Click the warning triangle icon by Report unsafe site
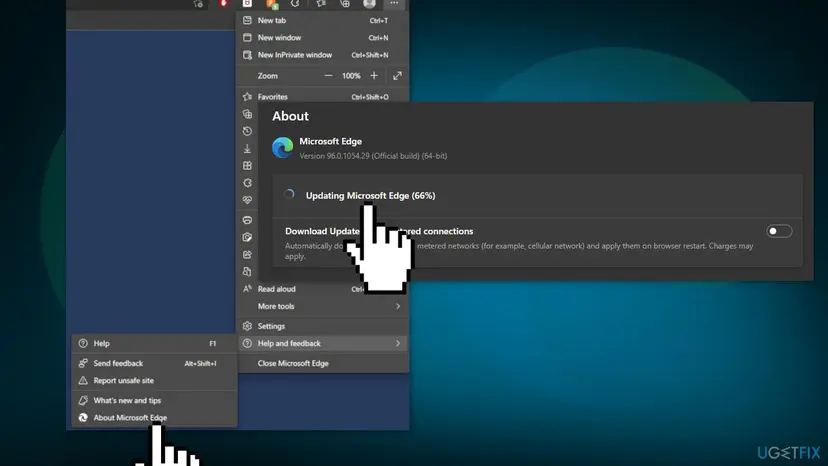The width and height of the screenshot is (828, 466). click(x=83, y=380)
